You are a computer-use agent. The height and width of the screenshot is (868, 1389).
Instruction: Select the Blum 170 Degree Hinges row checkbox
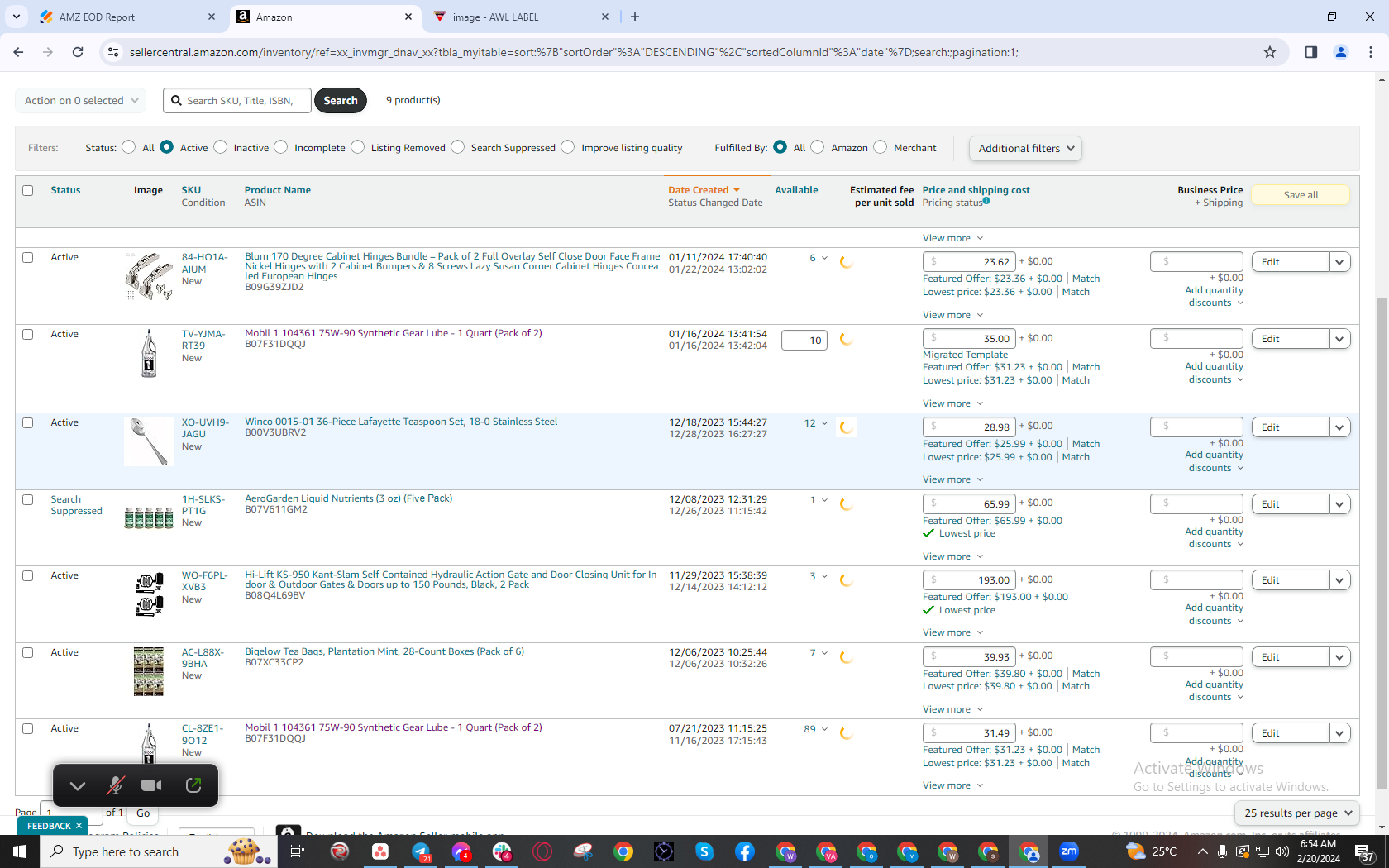(x=28, y=257)
